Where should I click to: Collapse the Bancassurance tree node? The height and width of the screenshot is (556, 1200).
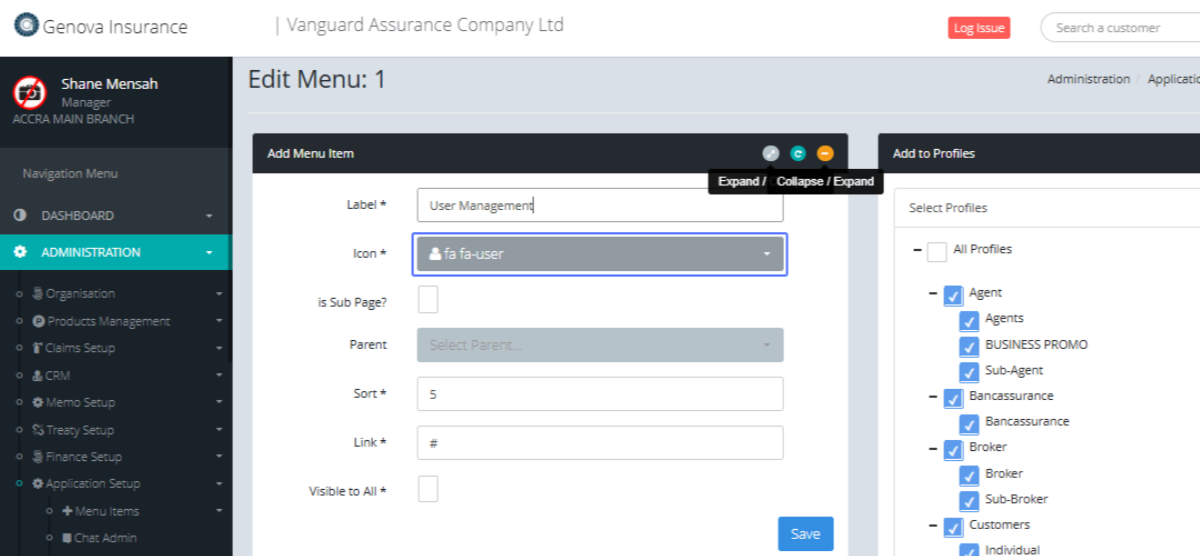(933, 397)
